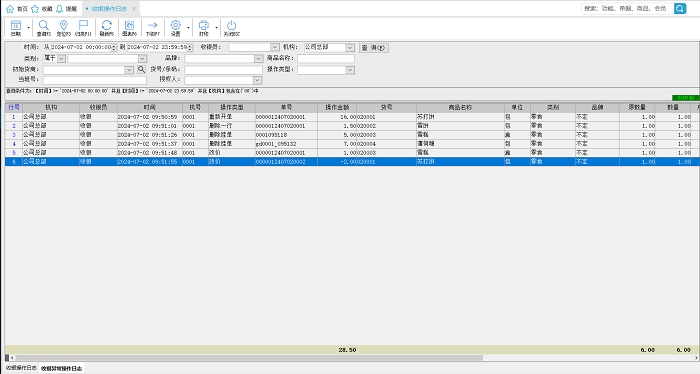Select the 收银操作日志 bottom sheet tab
This screenshot has width=700, height=374.
point(21,368)
